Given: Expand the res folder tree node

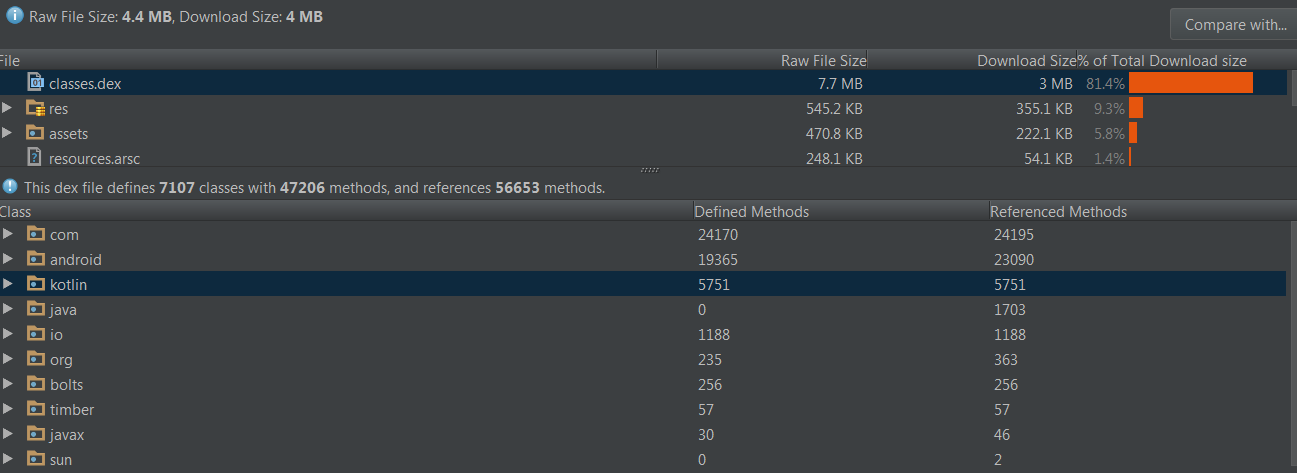Looking at the screenshot, I should coord(8,108).
